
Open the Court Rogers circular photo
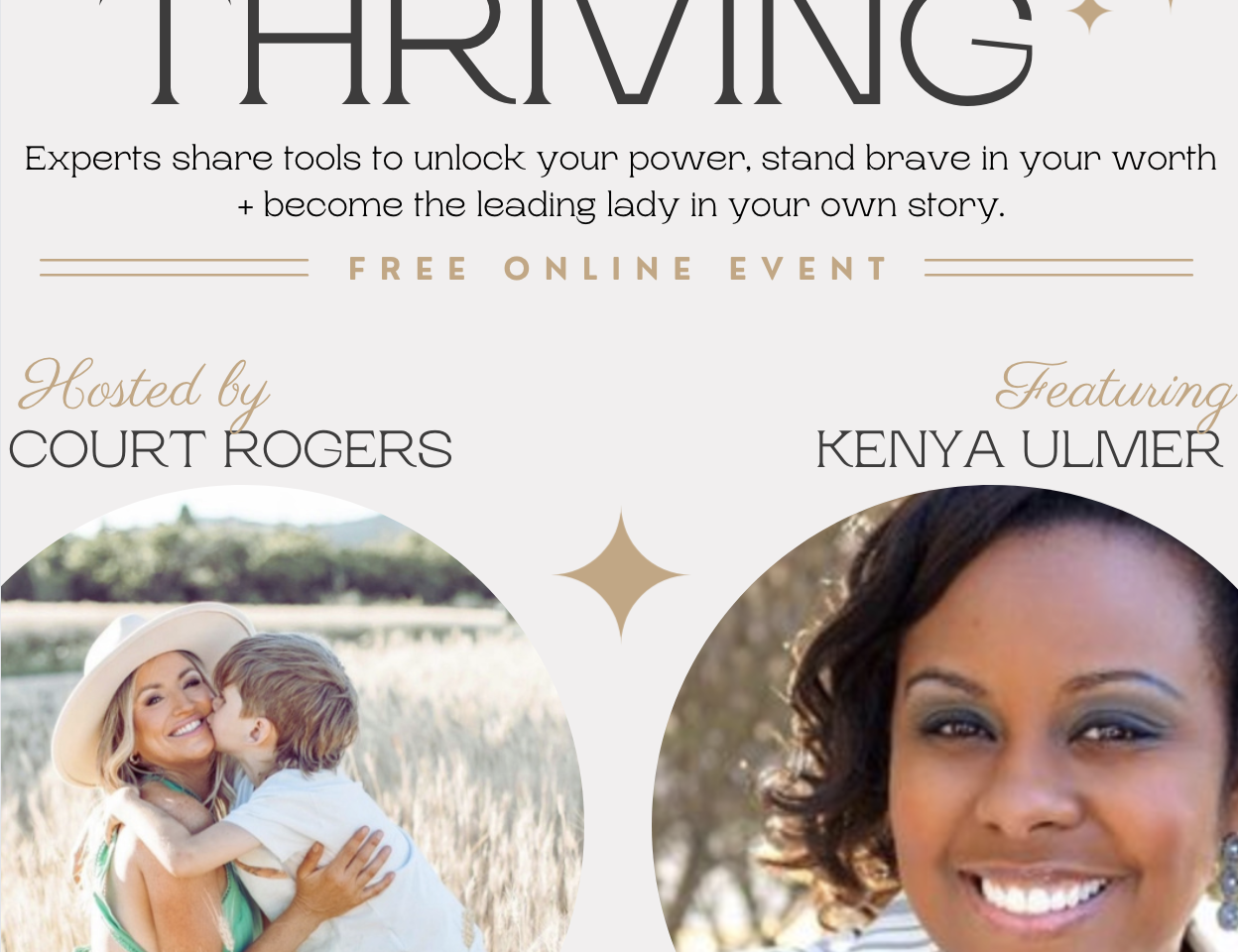click(x=292, y=719)
